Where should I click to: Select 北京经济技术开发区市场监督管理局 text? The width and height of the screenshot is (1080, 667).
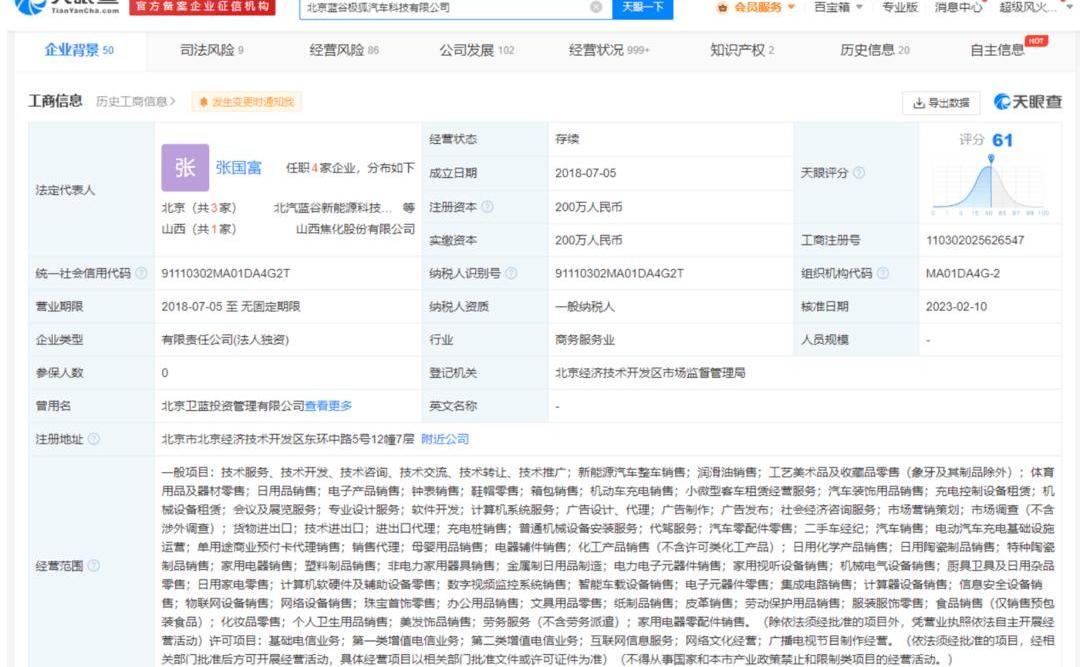[x=650, y=373]
